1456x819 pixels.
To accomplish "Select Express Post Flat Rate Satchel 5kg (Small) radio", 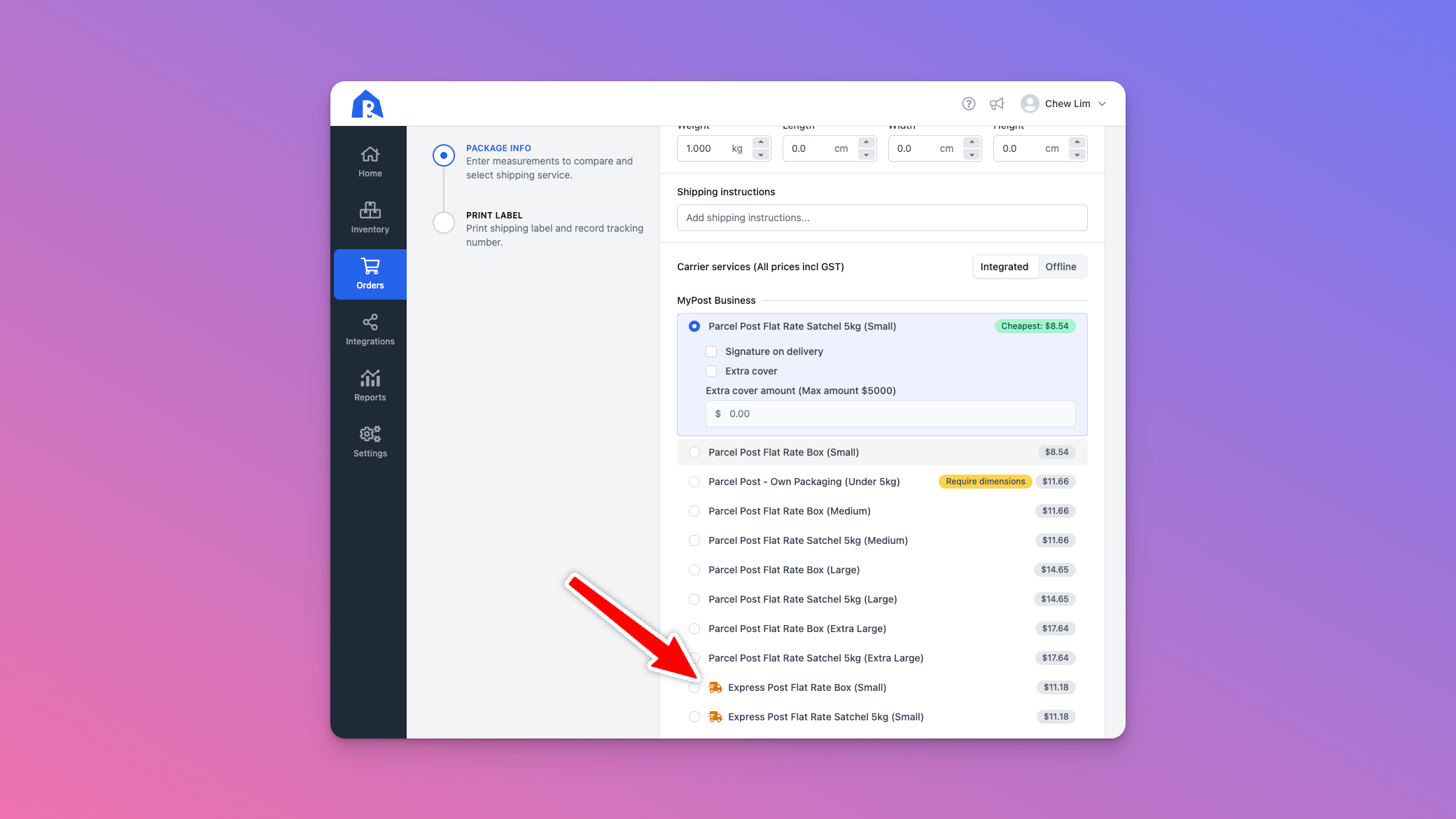I will click(x=694, y=717).
